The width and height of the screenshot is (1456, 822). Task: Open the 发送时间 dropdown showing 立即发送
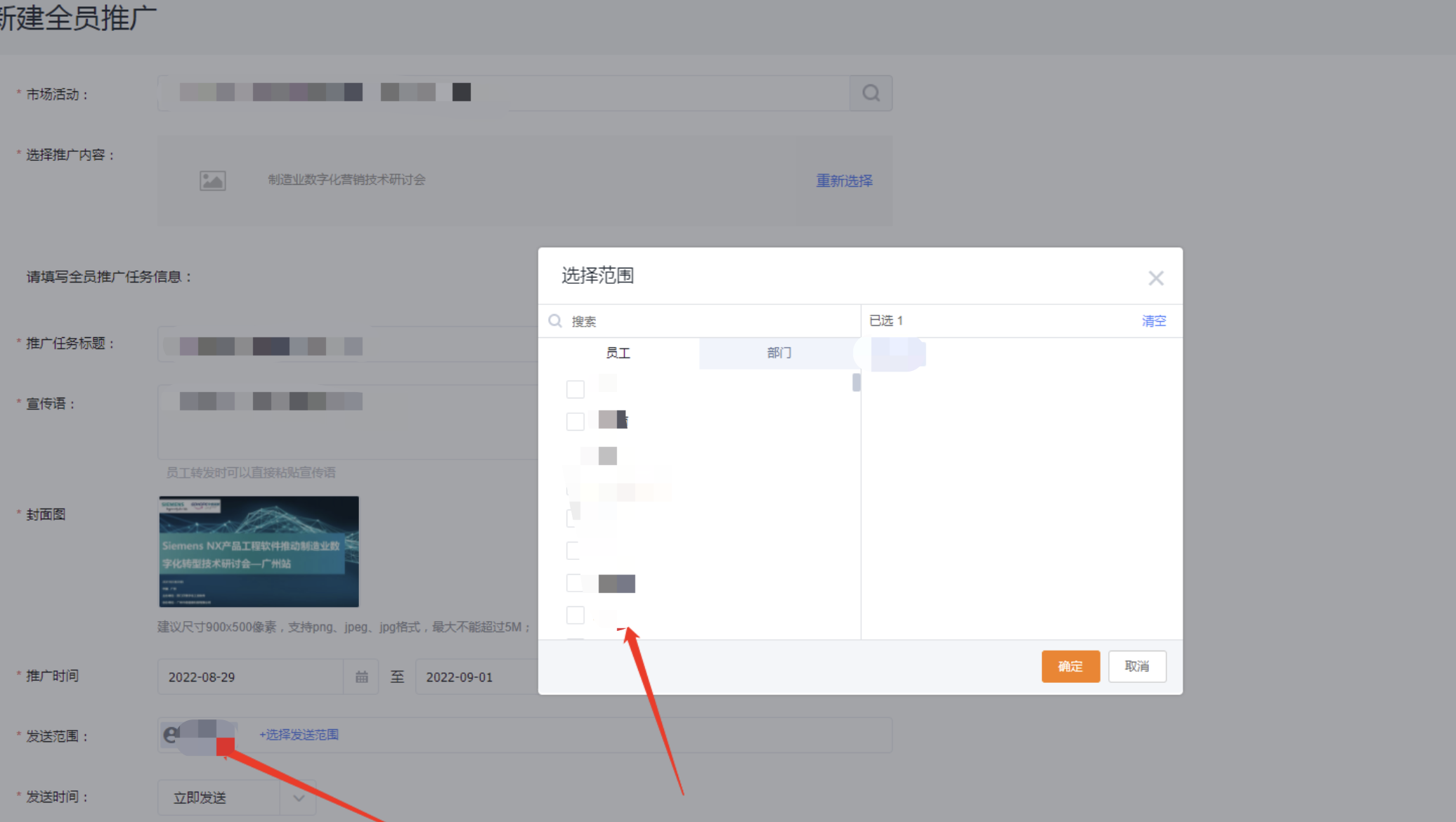tap(237, 797)
